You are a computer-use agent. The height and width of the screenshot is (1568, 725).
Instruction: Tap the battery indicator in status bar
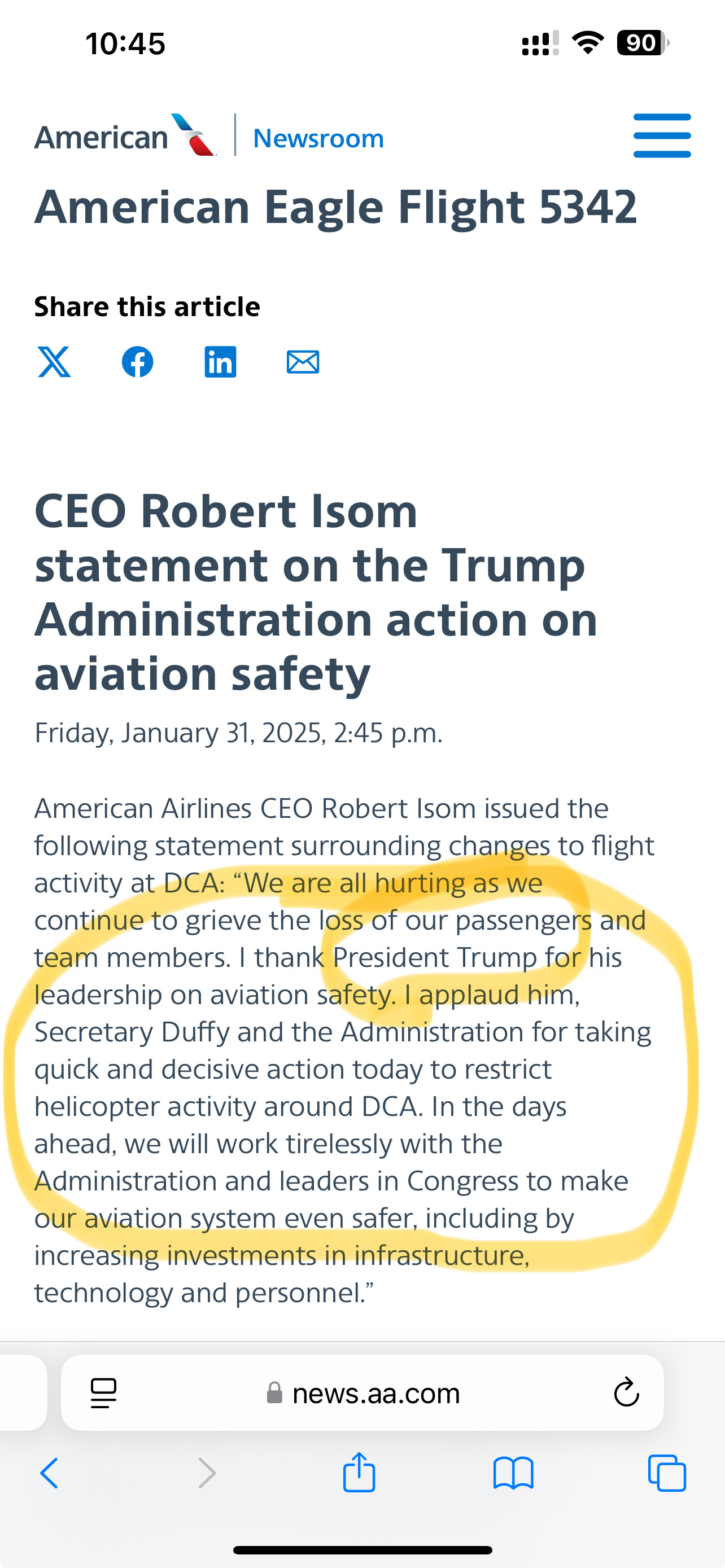point(642,43)
